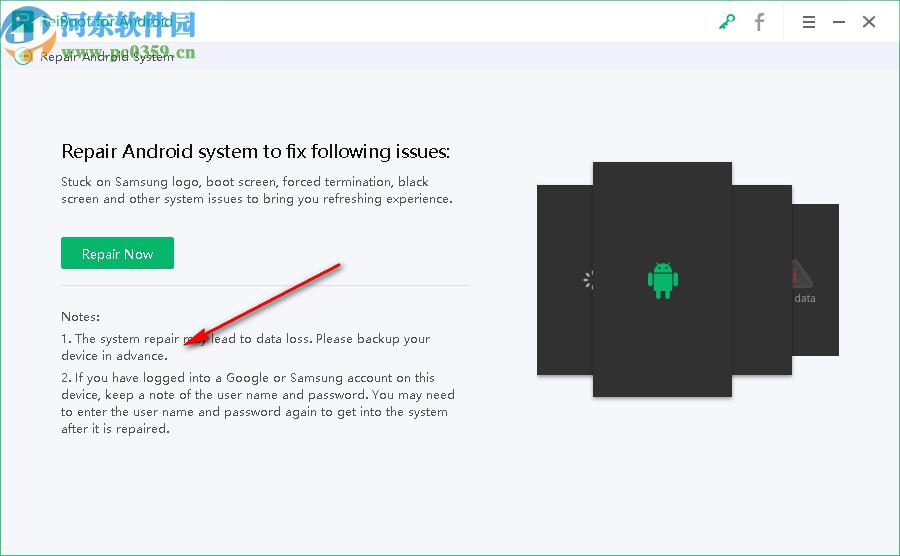Image resolution: width=900 pixels, height=556 pixels.
Task: Click the 'Notes:' label
Action: (80, 317)
